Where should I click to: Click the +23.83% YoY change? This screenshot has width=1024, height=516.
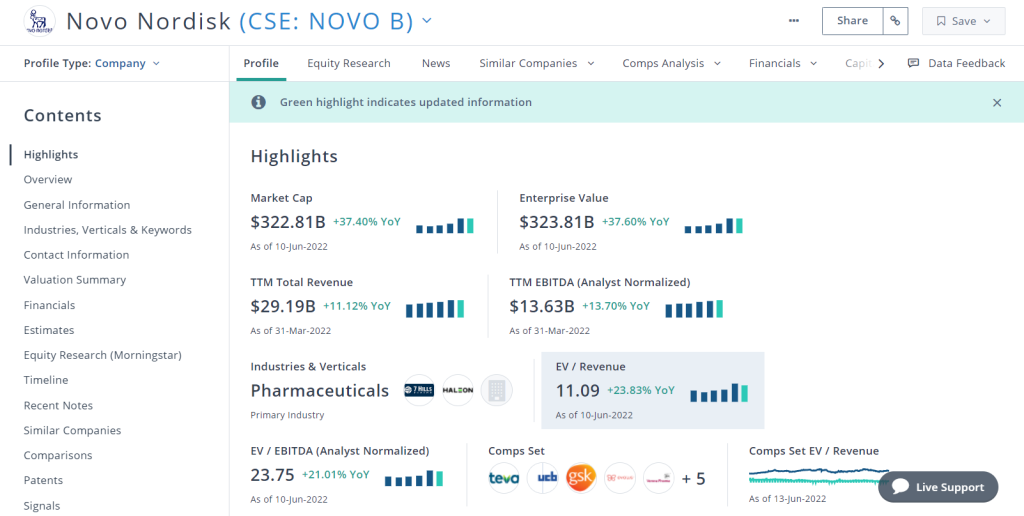point(641,391)
